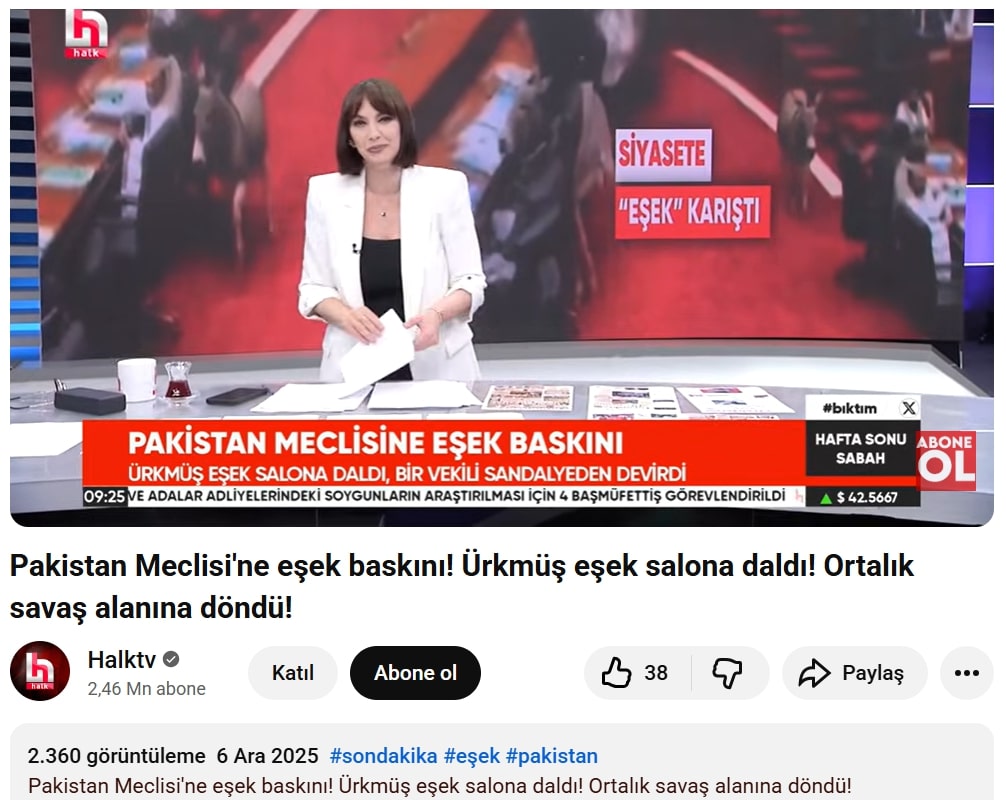
Task: Expand the video description box
Action: click(x=502, y=762)
